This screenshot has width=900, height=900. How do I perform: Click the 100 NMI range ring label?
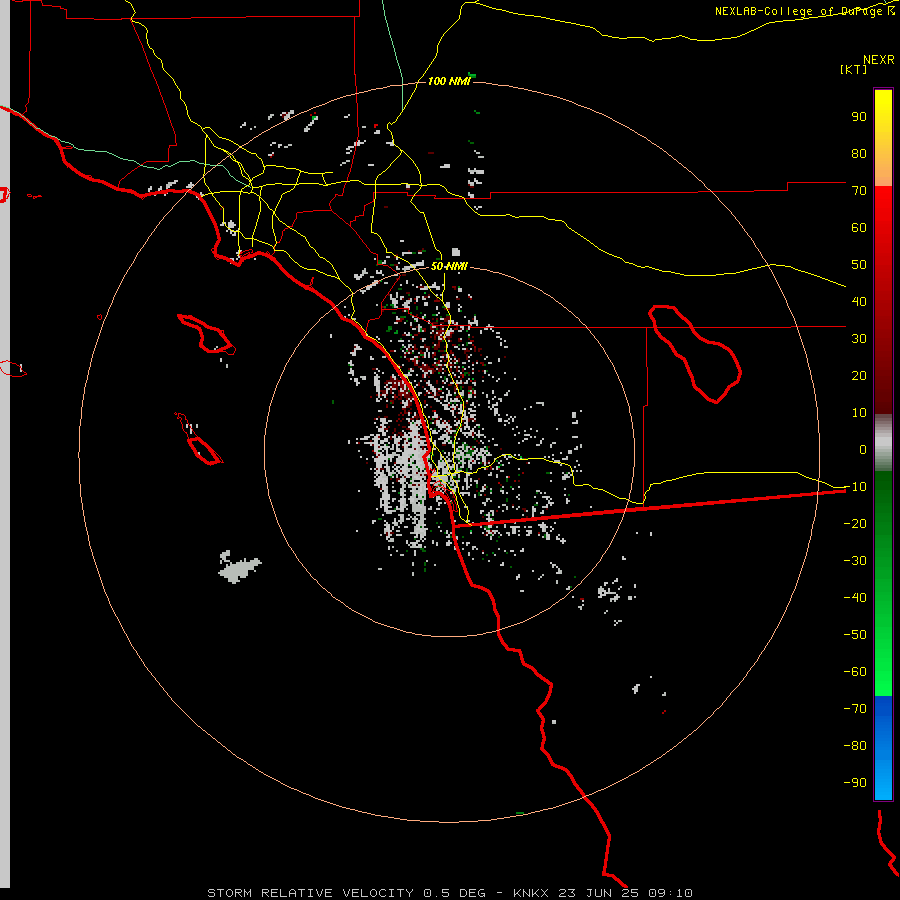click(449, 81)
